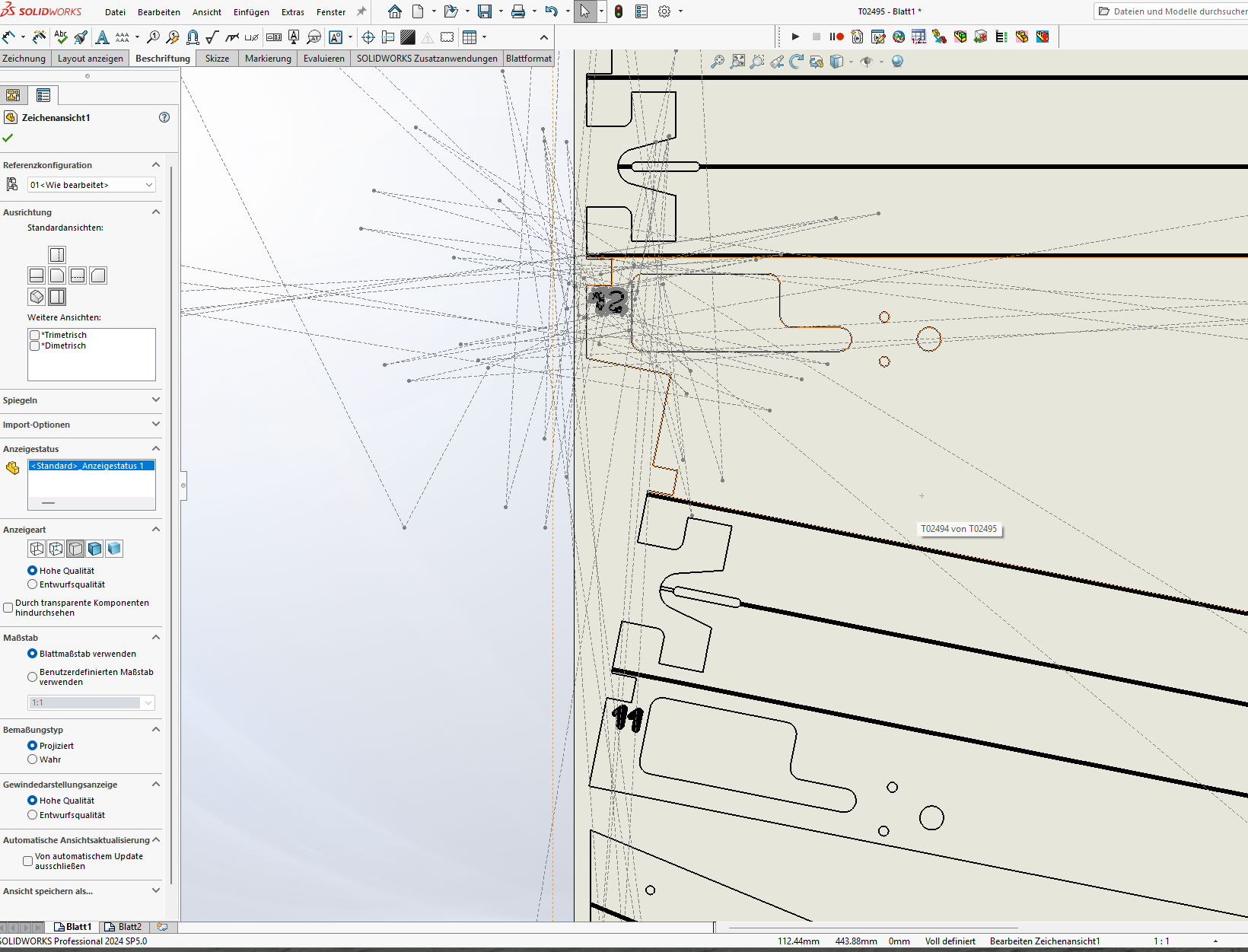This screenshot has height=952, width=1248.
Task: Switch to the Blattformat tab
Action: 529,59
